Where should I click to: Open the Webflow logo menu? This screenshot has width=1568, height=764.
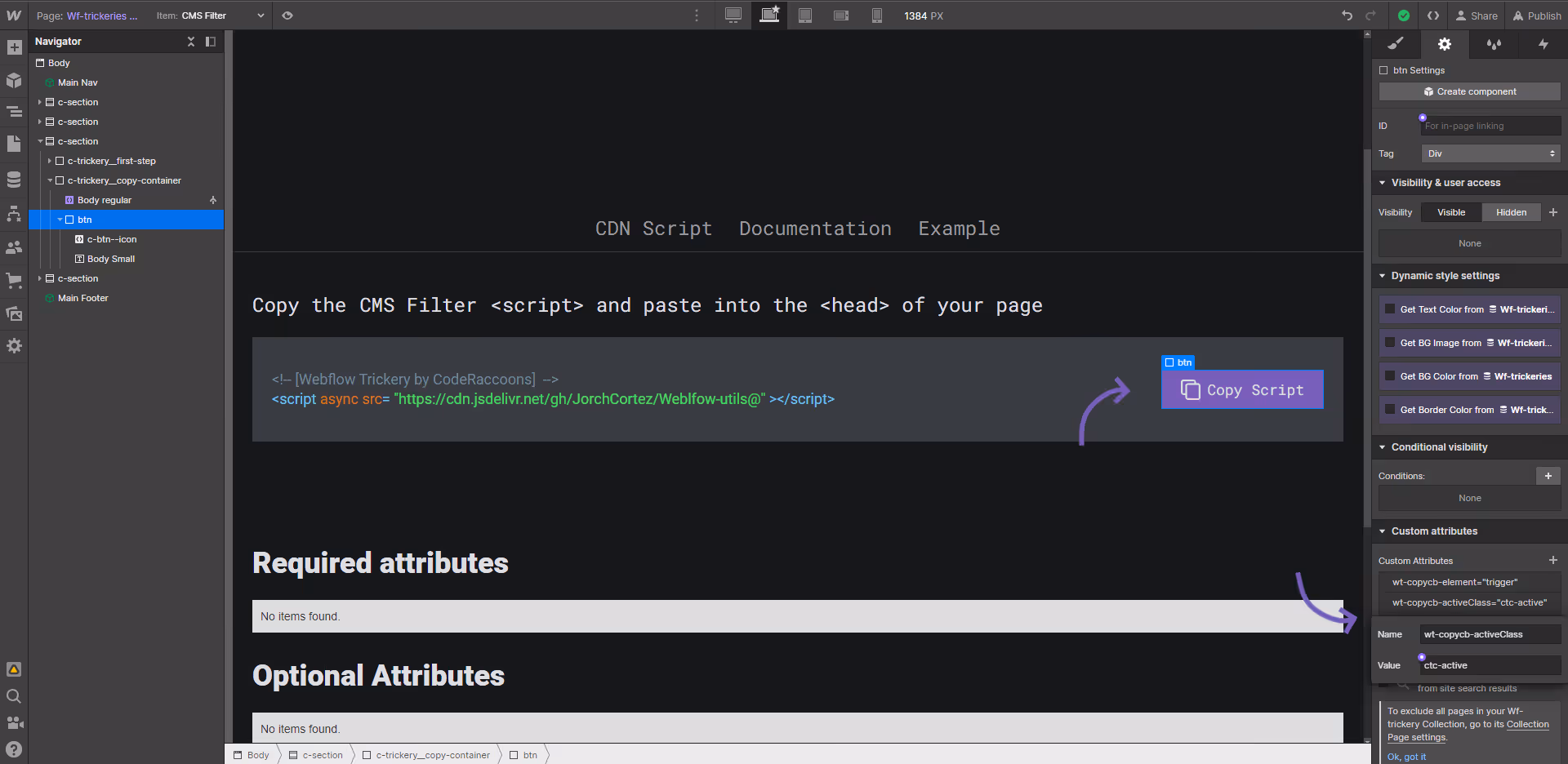(x=14, y=16)
